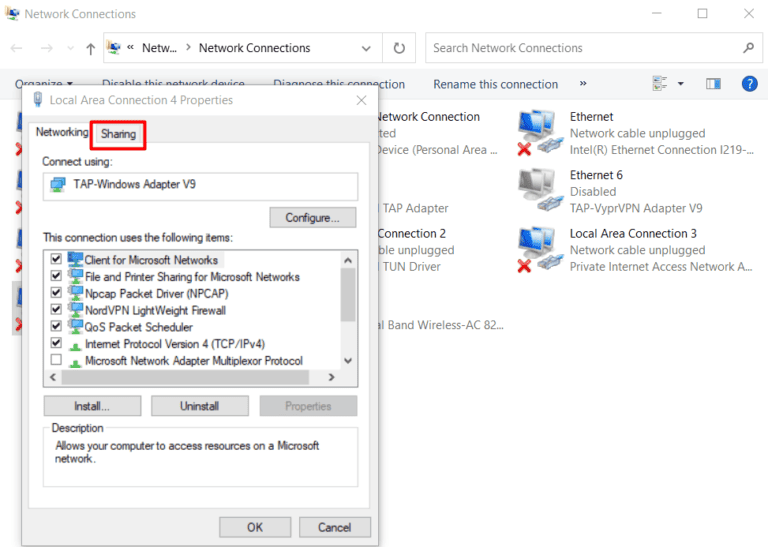
Task: Check Microsoft Network Adapter Multiplexor Protocol
Action: (56, 359)
